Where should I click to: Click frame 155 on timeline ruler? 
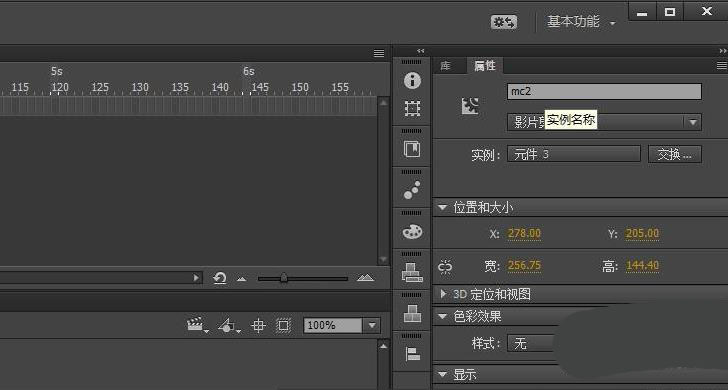(340, 87)
